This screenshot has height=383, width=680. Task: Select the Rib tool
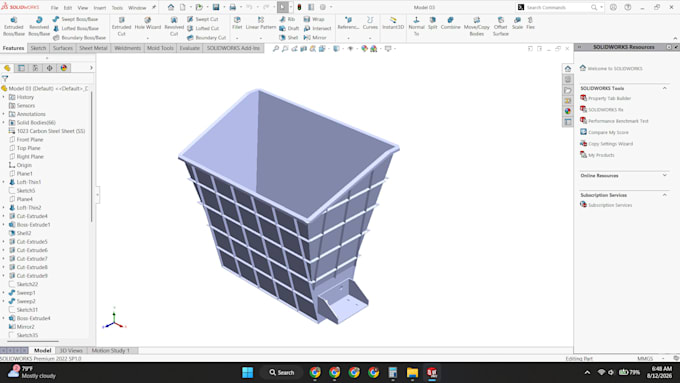(x=287, y=19)
